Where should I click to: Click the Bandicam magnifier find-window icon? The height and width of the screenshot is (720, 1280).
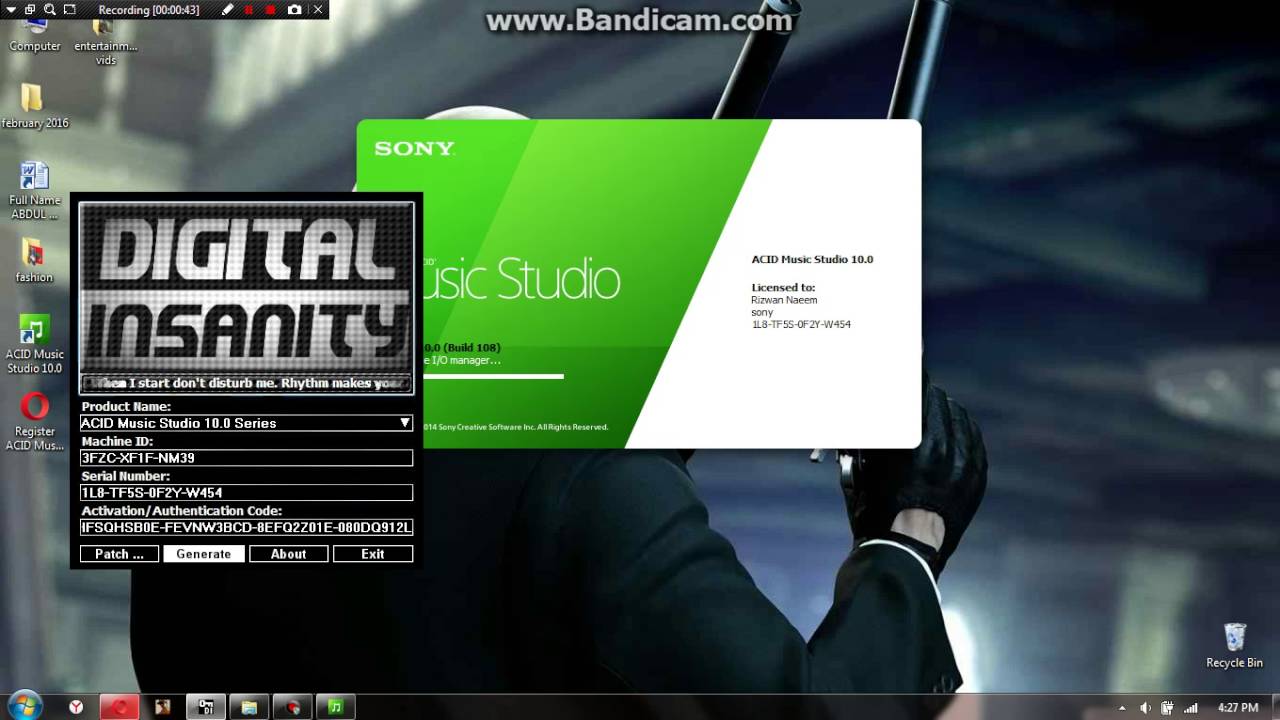[x=50, y=9]
